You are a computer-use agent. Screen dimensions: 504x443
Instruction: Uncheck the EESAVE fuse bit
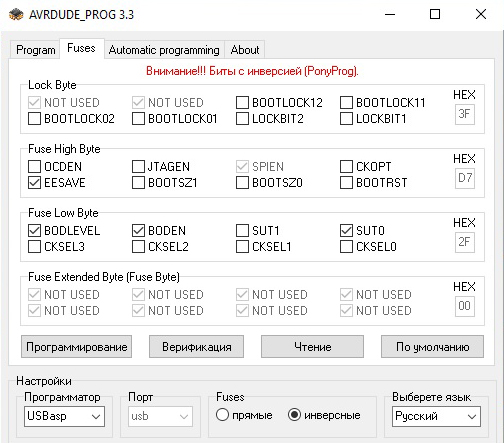pyautogui.click(x=34, y=183)
